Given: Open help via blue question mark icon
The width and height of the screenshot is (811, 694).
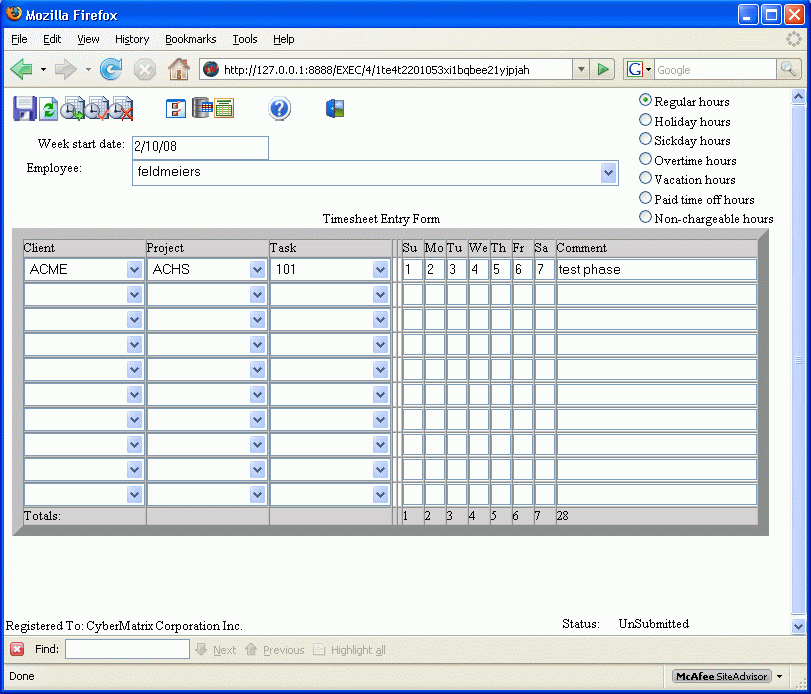Looking at the screenshot, I should 279,109.
